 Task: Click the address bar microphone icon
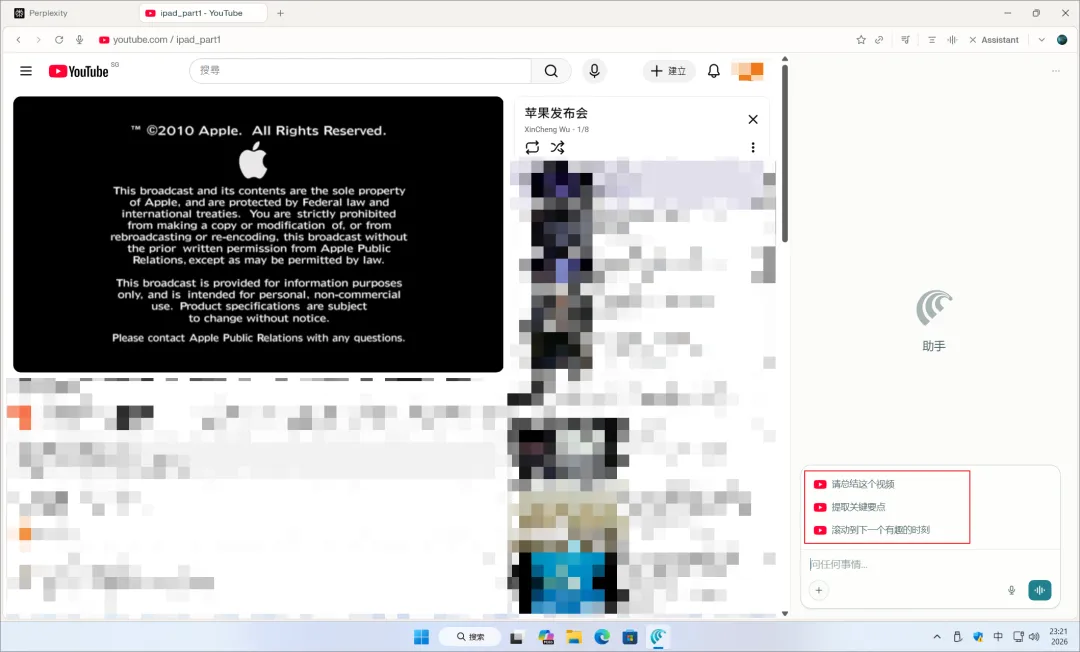pyautogui.click(x=79, y=40)
